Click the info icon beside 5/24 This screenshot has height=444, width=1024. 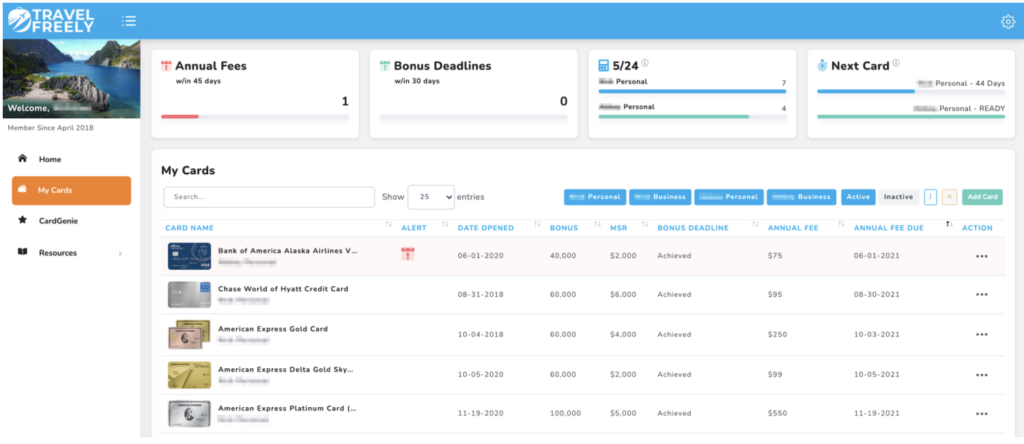coord(645,63)
